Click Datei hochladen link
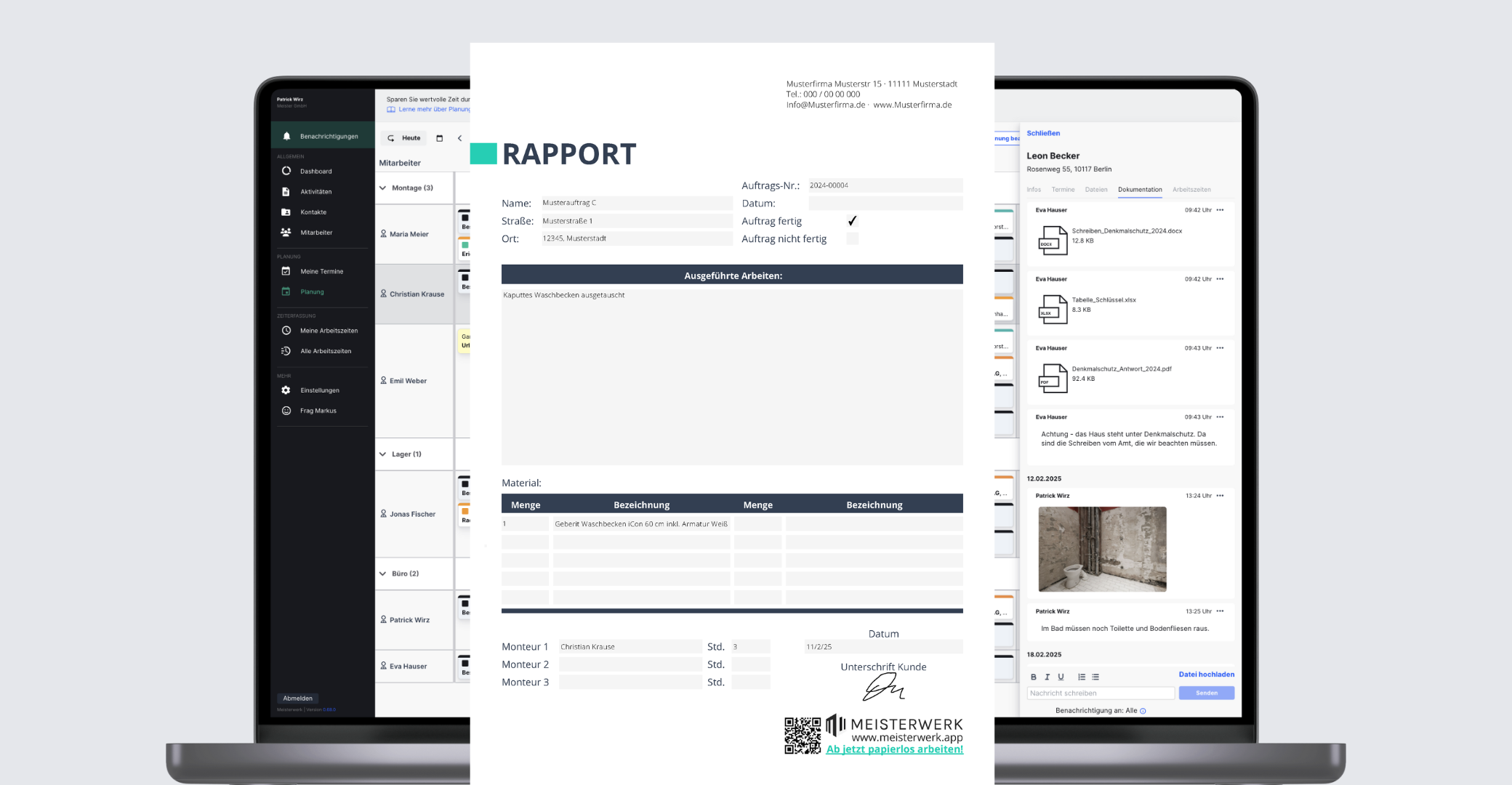Viewport: 1512px width, 785px height. click(x=1207, y=675)
